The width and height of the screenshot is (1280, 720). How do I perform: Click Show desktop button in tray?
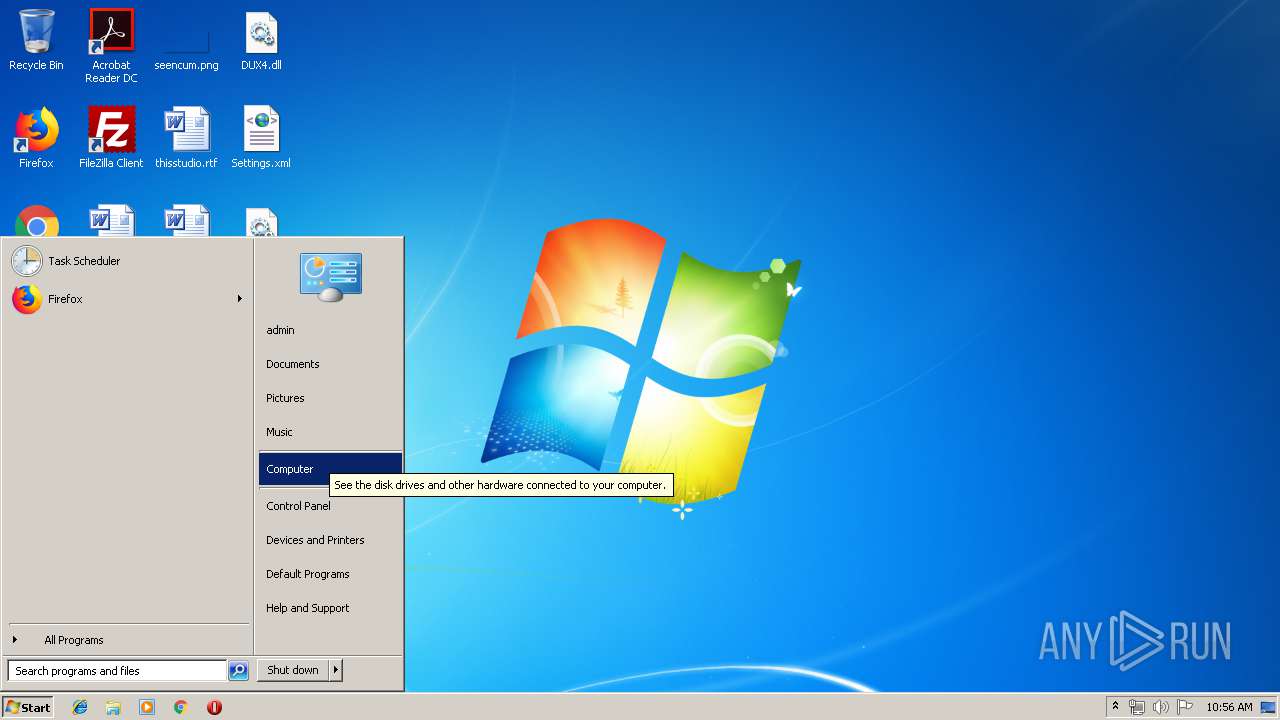[1268, 707]
